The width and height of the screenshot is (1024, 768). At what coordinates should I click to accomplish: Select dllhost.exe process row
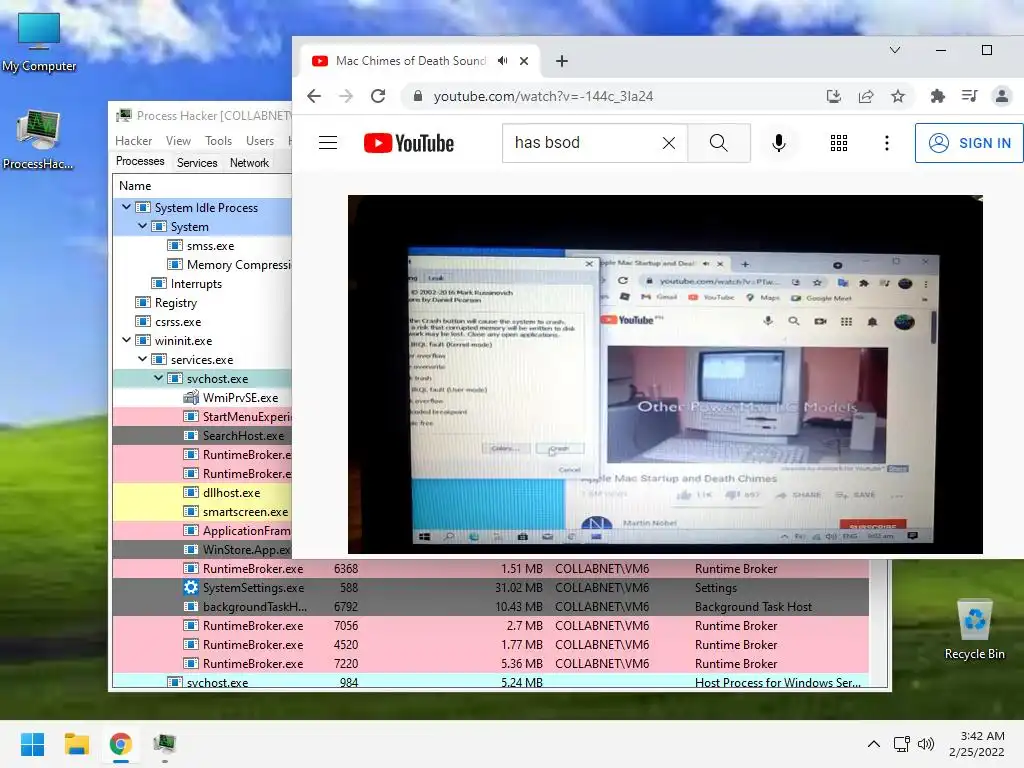pyautogui.click(x=202, y=492)
